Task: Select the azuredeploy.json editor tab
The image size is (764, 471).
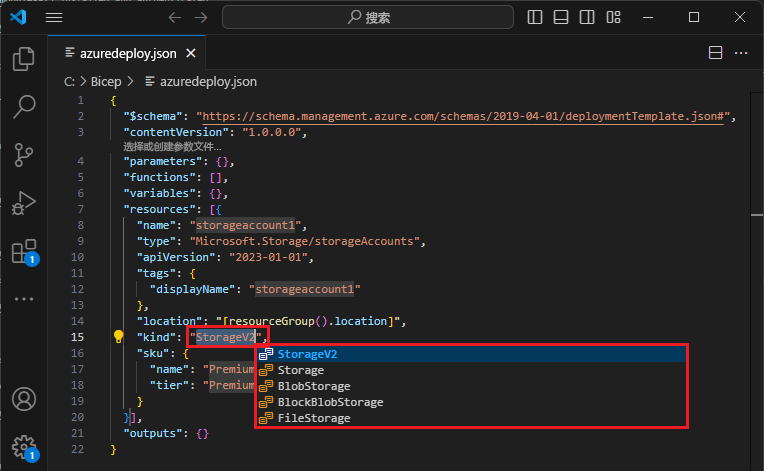Action: [x=127, y=53]
